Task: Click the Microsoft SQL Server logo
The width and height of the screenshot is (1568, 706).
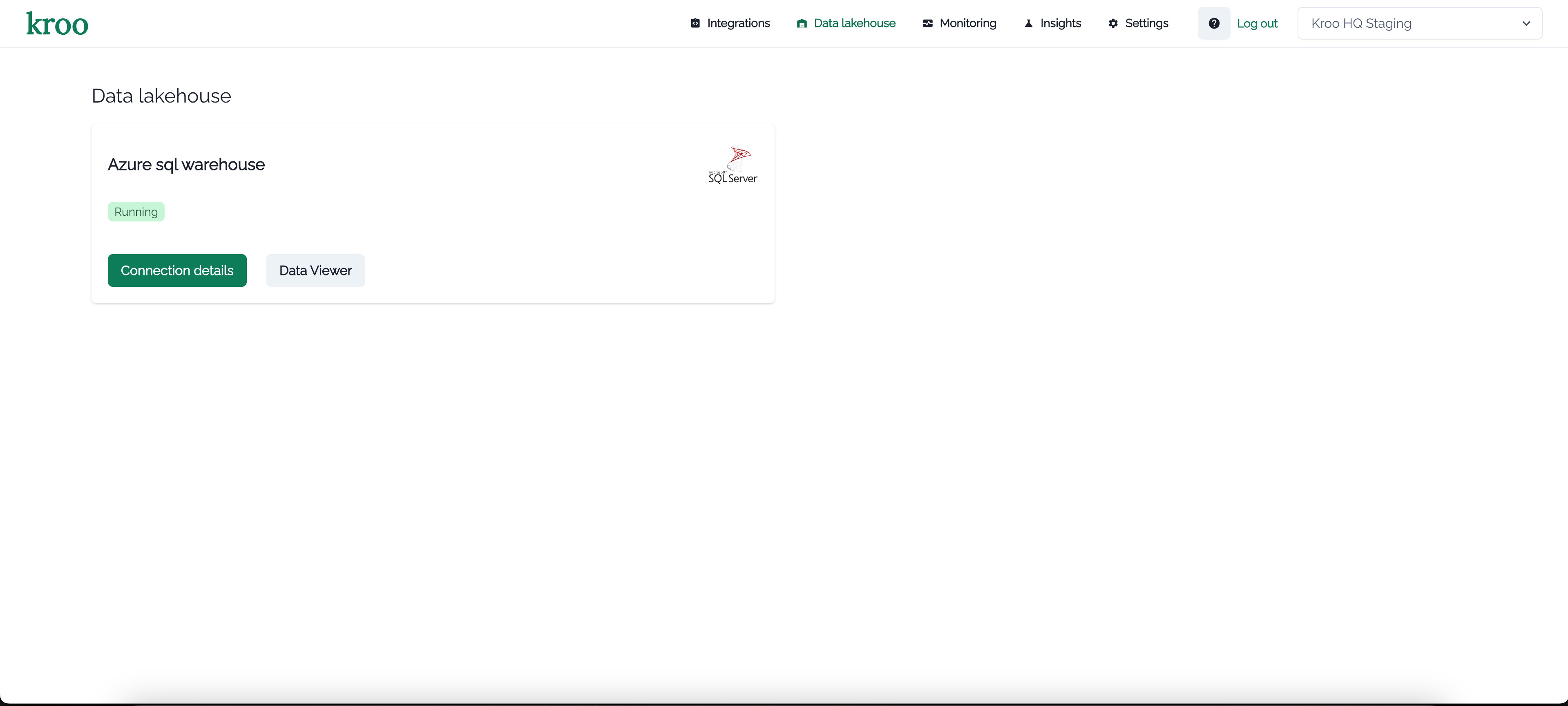Action: coord(733,165)
